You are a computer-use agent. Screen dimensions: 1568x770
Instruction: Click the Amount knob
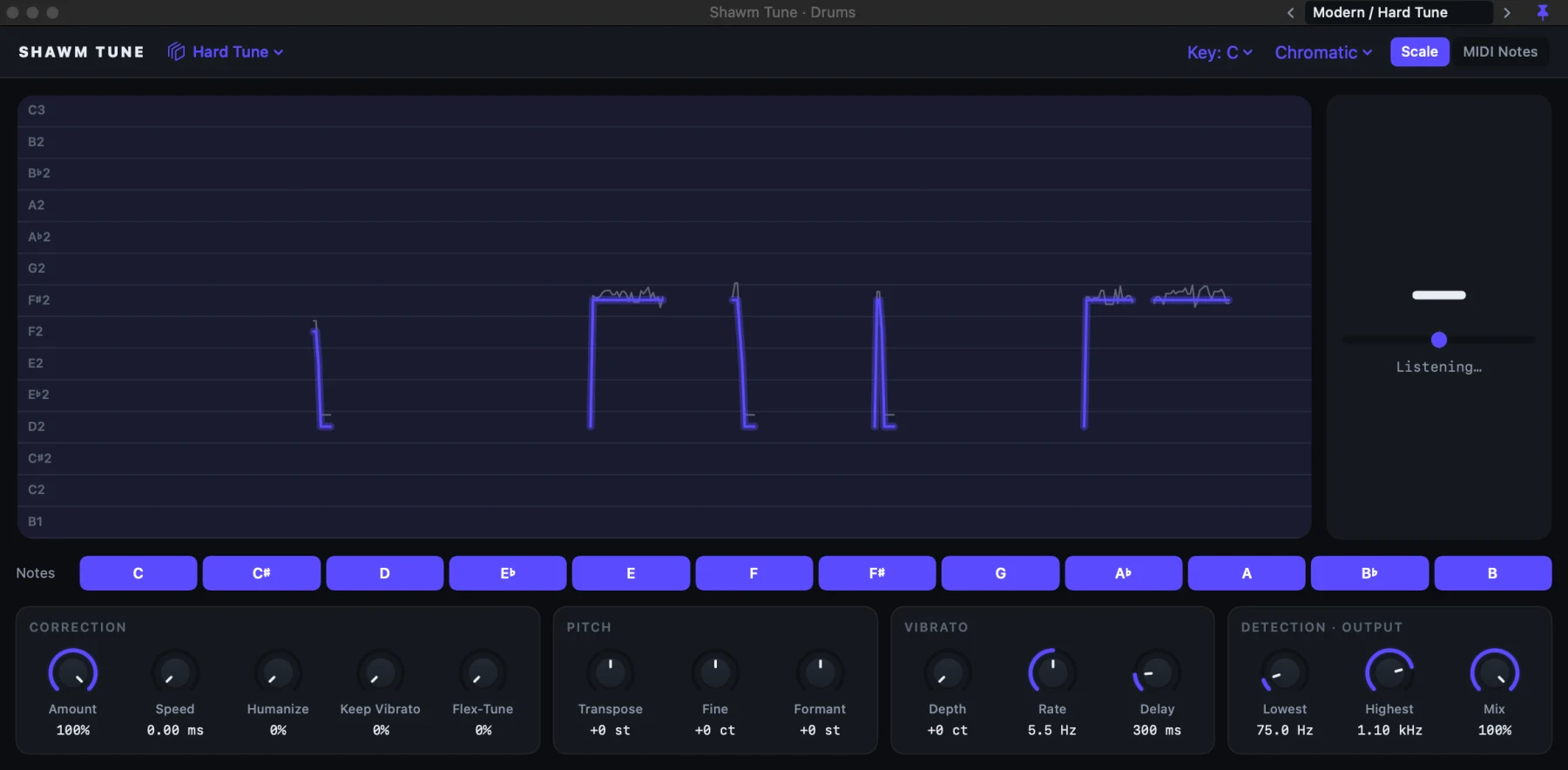pyautogui.click(x=73, y=672)
